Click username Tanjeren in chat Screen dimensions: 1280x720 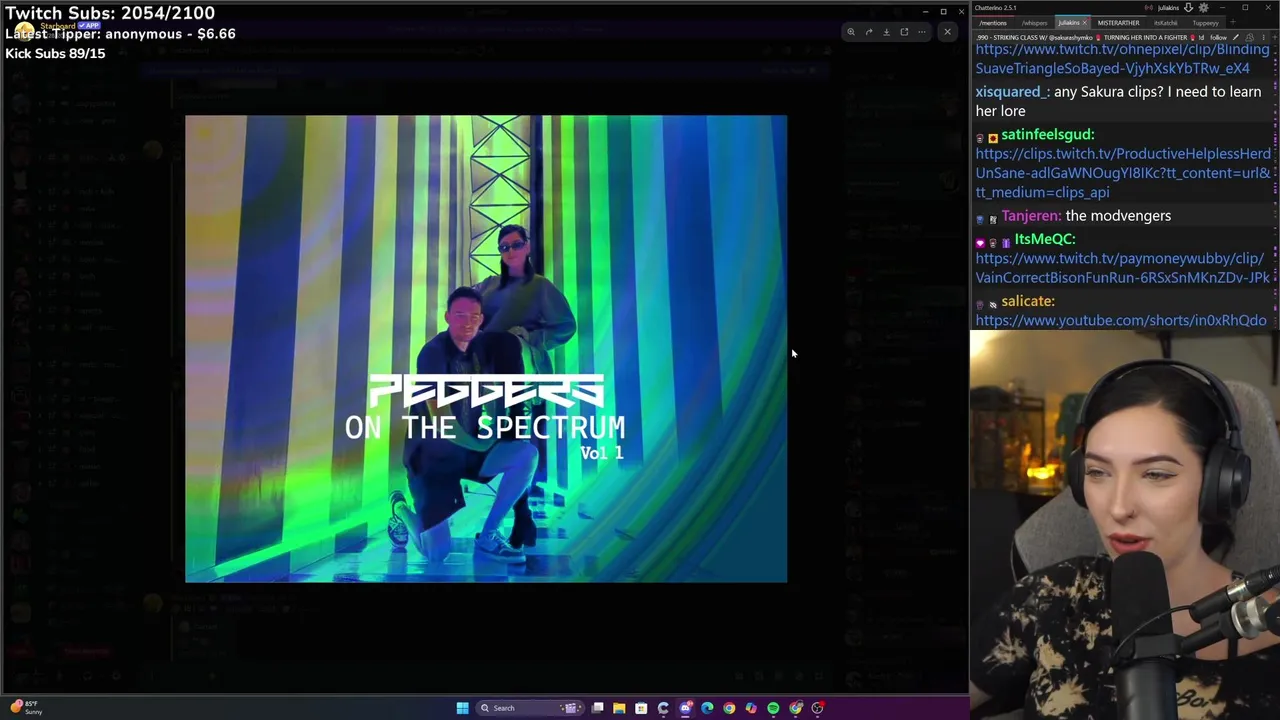click(1031, 215)
